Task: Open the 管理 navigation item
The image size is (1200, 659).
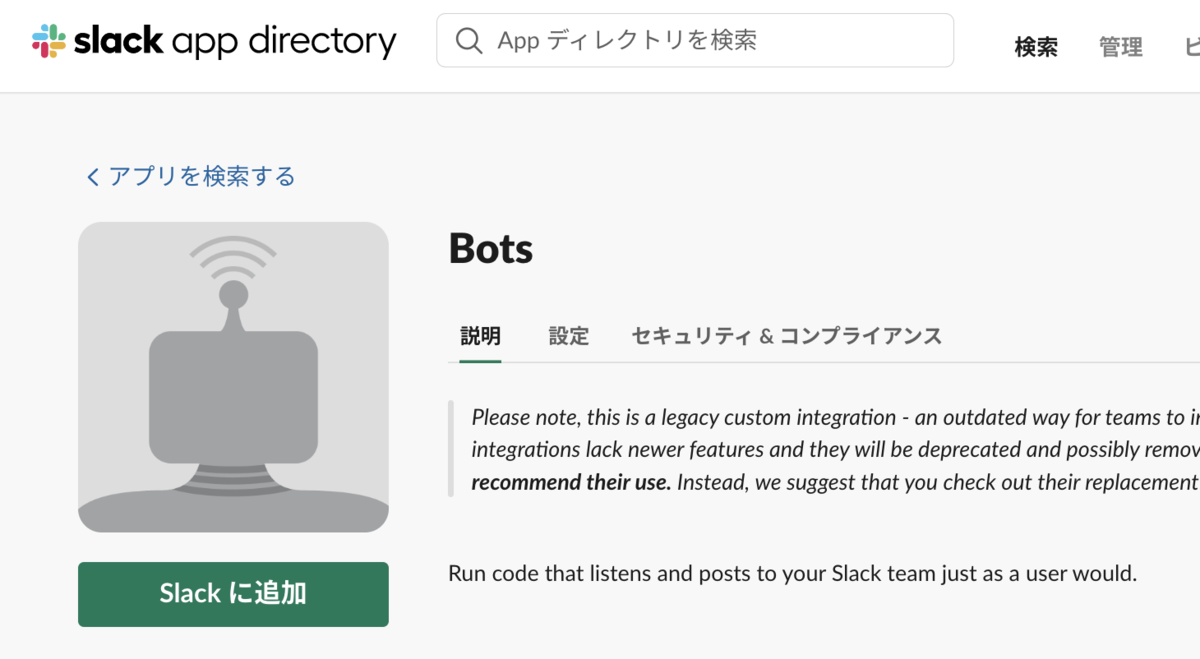Action: coord(1120,47)
